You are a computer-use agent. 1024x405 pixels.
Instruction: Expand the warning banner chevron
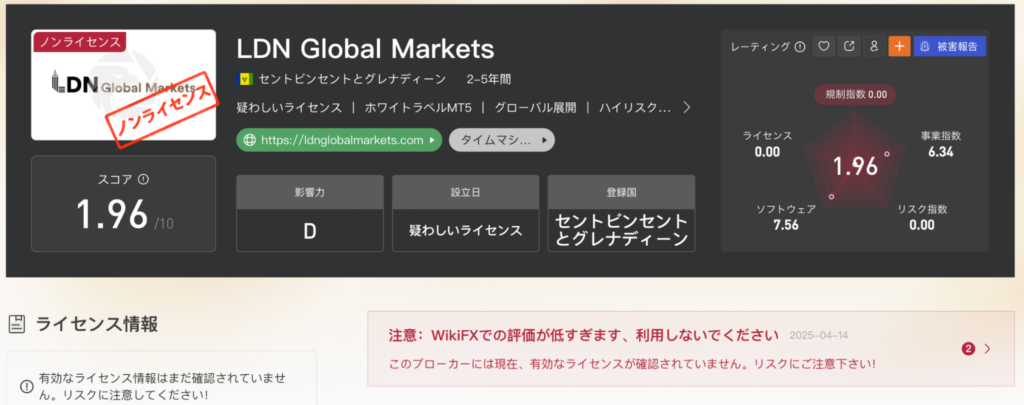click(x=987, y=349)
